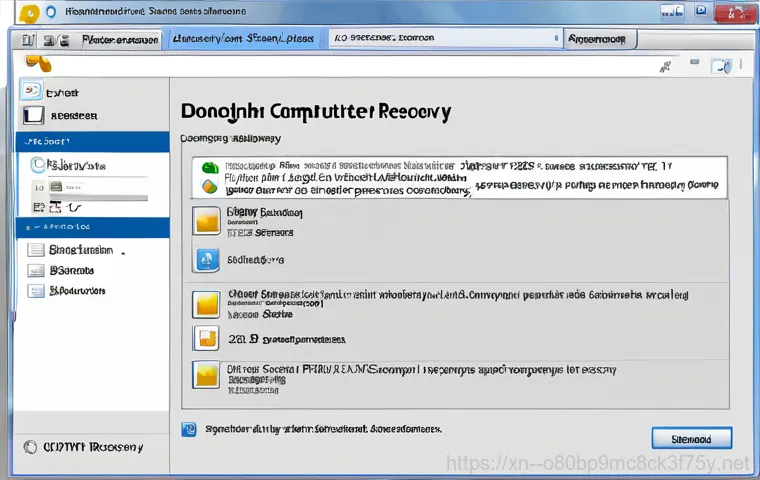Click the 'KO ssetense' address field

click(445, 38)
